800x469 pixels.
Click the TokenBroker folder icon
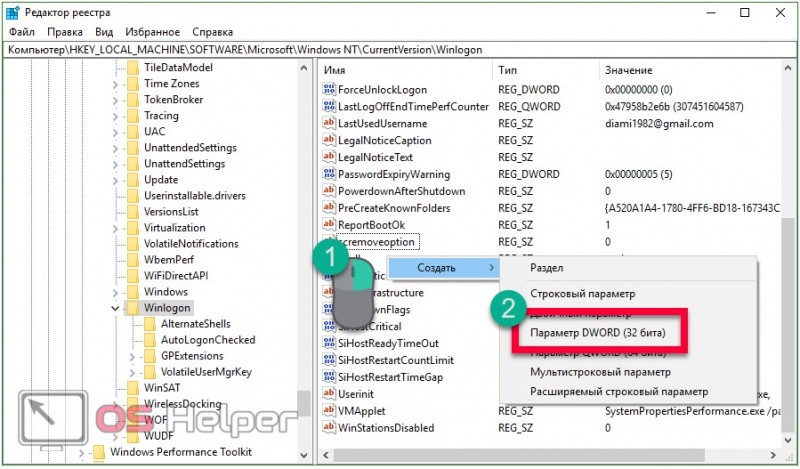(x=133, y=99)
